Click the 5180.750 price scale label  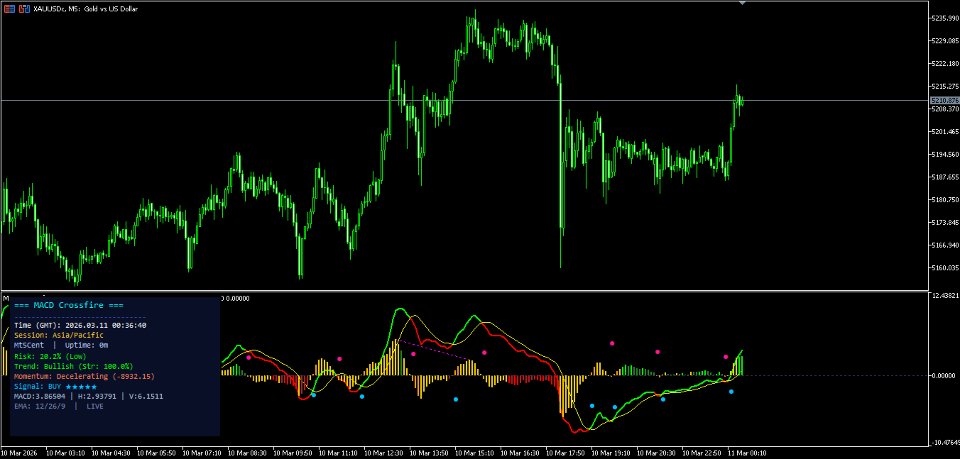(943, 200)
